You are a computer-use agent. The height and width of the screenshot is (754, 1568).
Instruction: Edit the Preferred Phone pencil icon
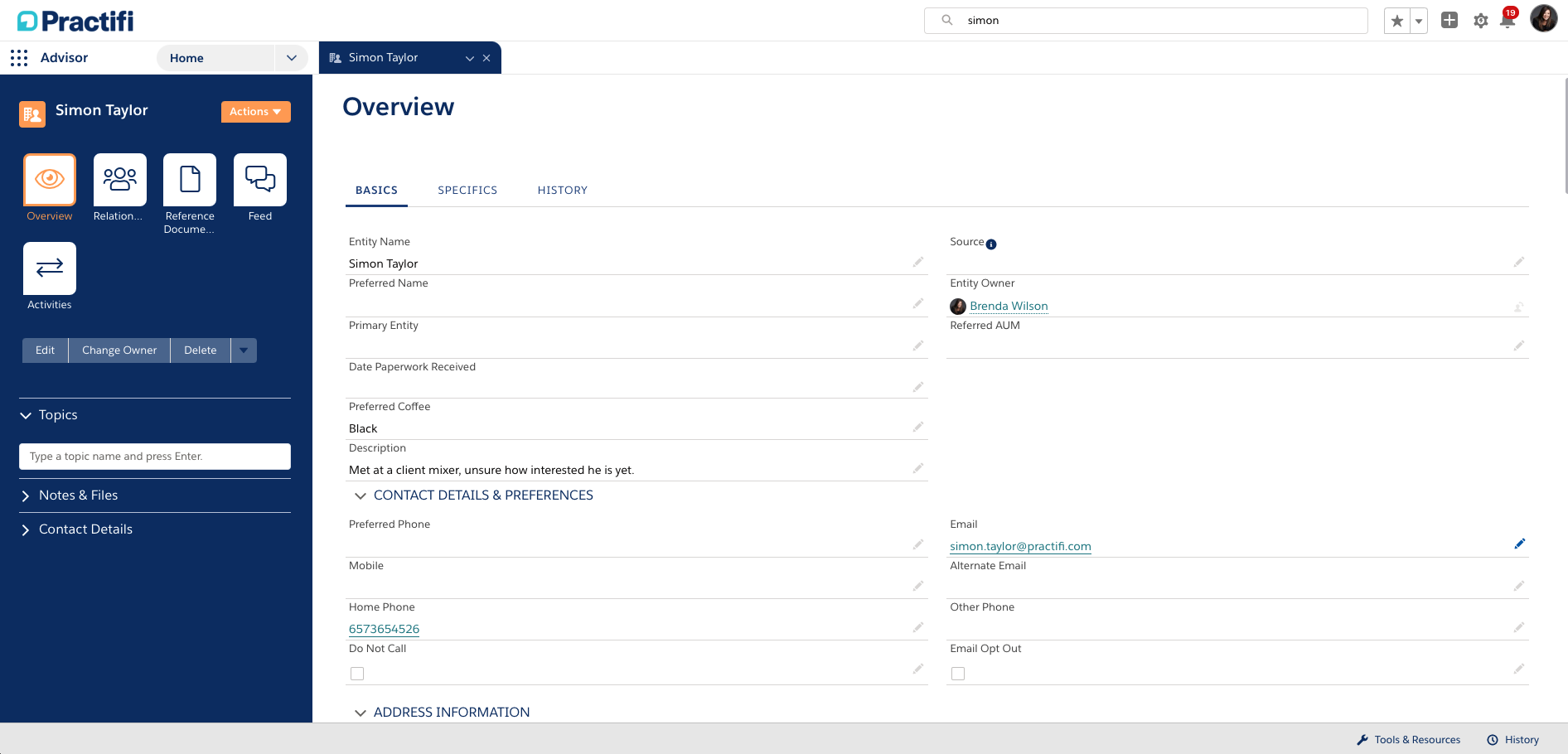(x=918, y=544)
